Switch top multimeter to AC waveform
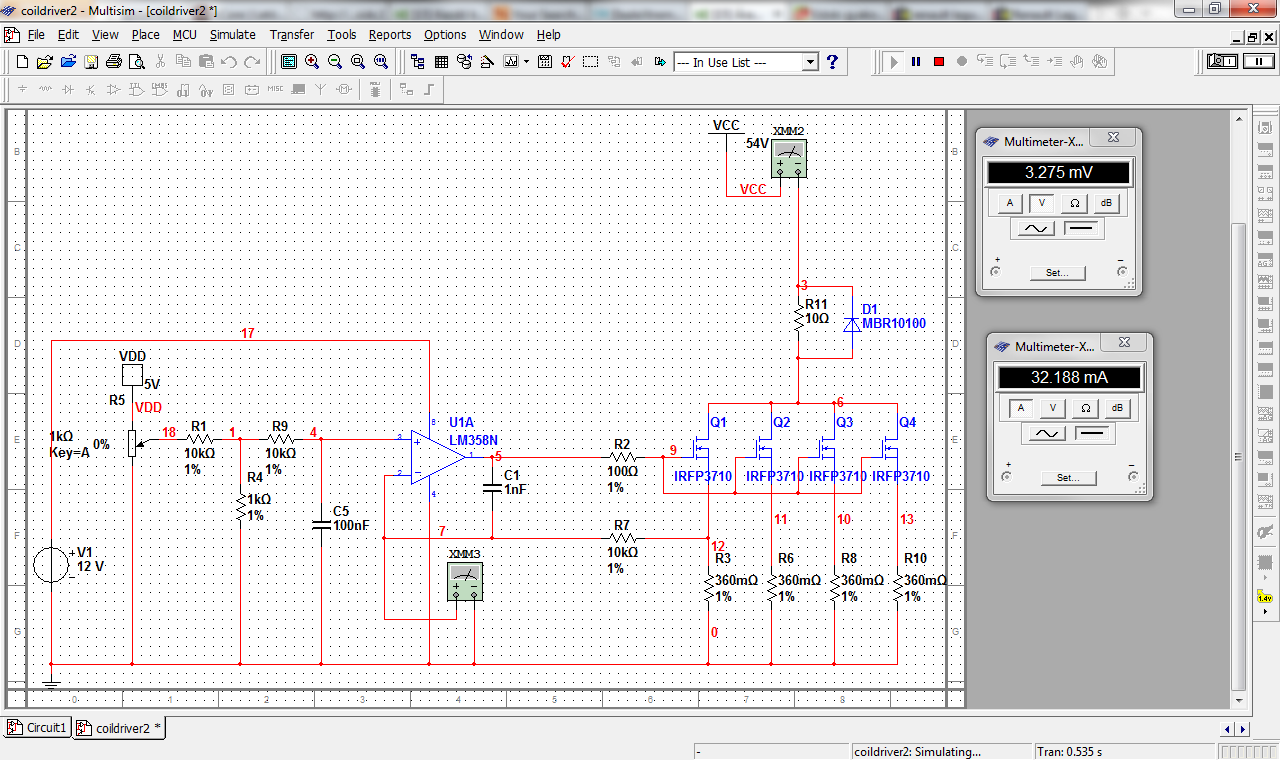Screen dimensions: 1280x760 [x=1035, y=229]
